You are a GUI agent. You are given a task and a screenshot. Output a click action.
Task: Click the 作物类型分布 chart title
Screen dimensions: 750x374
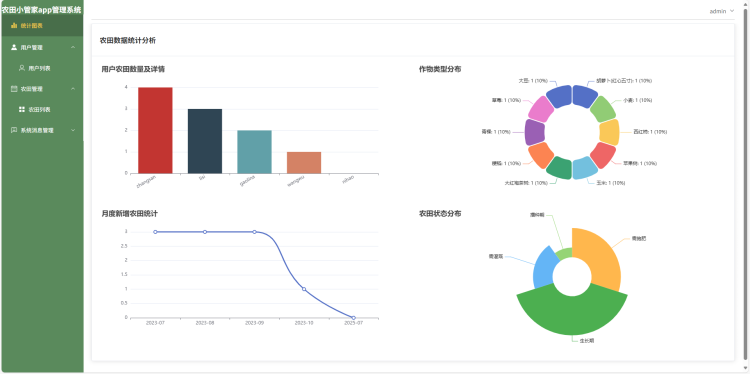tap(440, 69)
